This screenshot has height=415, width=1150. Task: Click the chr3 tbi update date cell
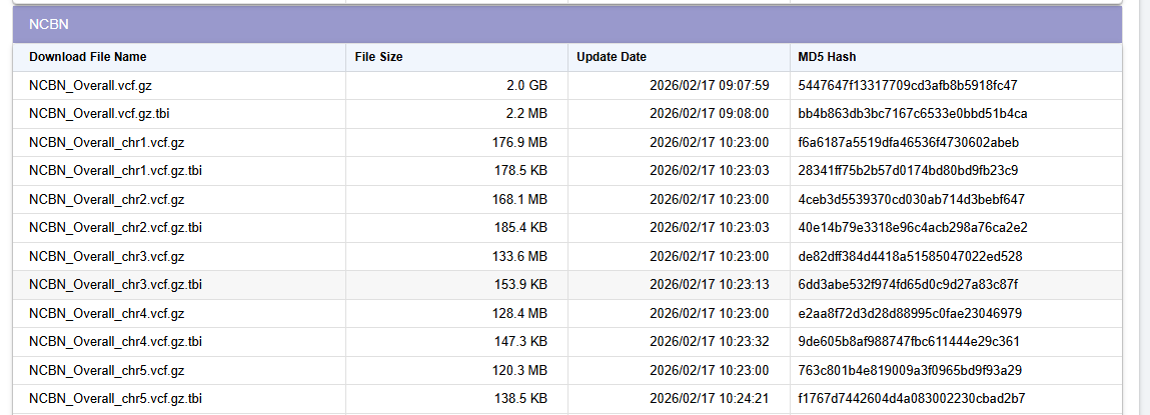tap(709, 285)
